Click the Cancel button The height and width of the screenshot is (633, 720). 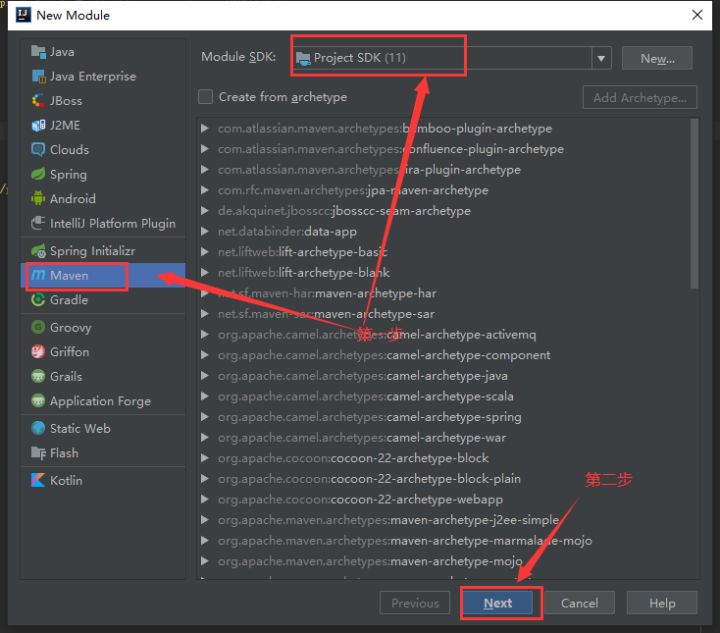point(579,603)
